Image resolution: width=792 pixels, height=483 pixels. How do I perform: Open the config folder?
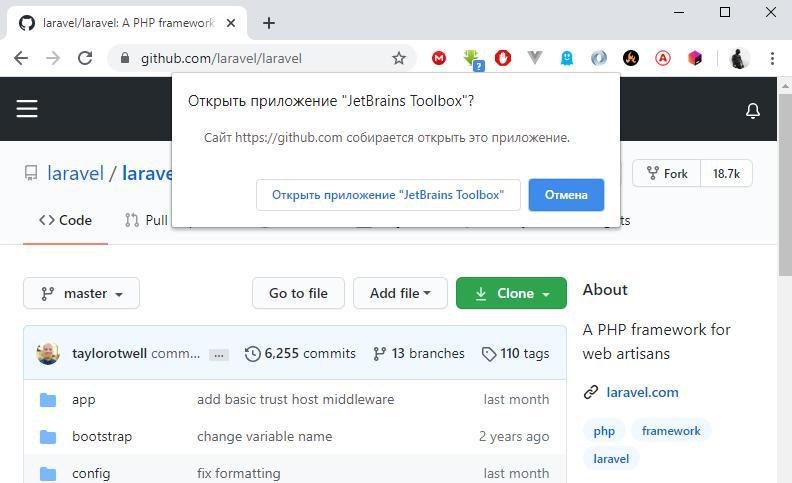(91, 473)
